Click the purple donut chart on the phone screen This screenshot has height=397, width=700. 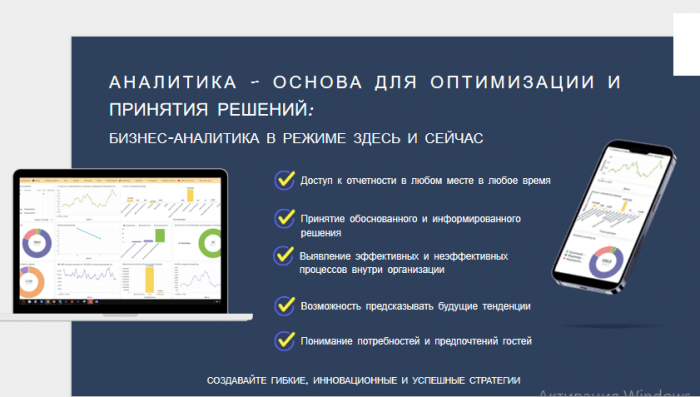point(606,263)
